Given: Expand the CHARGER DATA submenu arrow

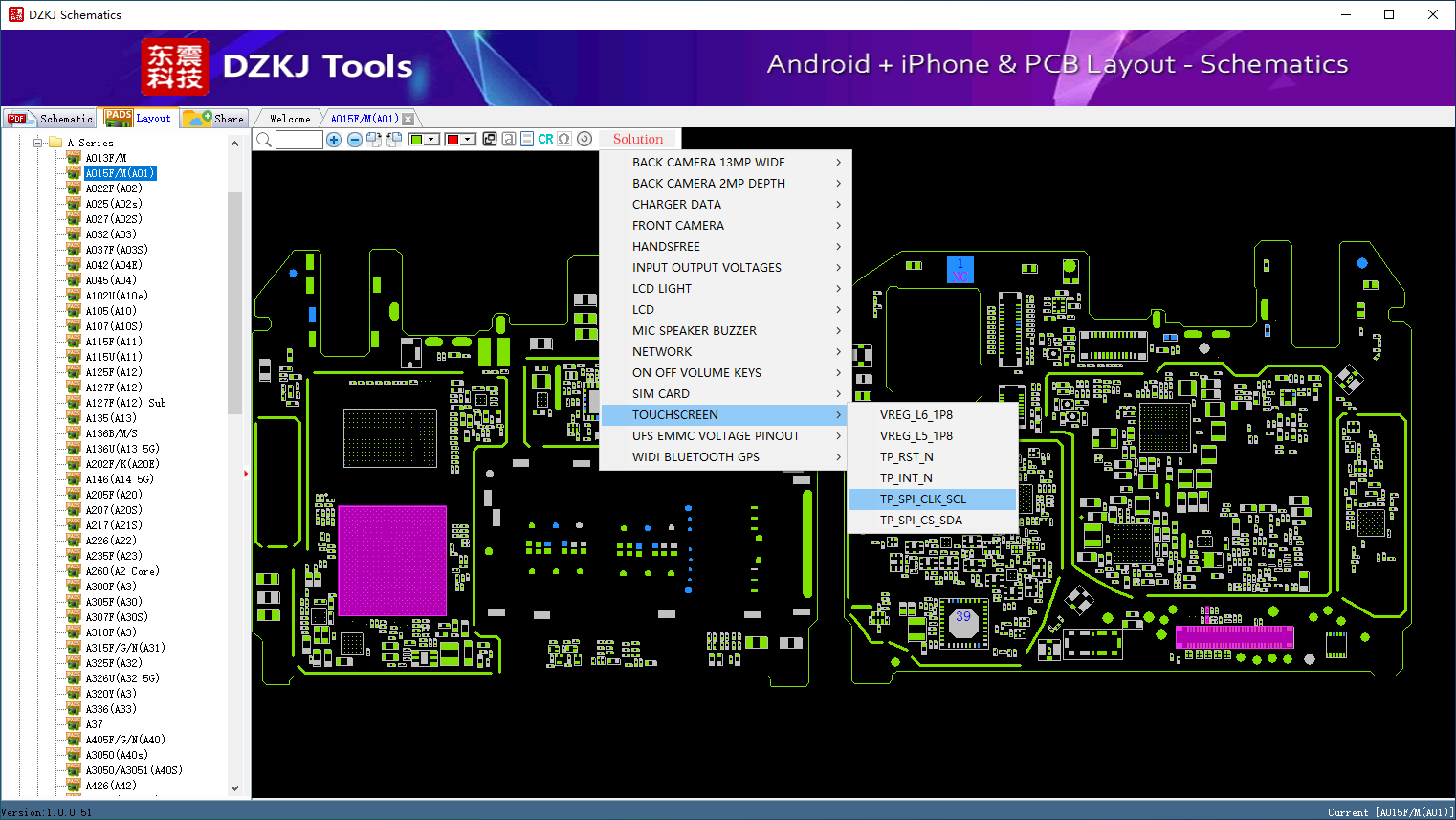Looking at the screenshot, I should tap(839, 205).
